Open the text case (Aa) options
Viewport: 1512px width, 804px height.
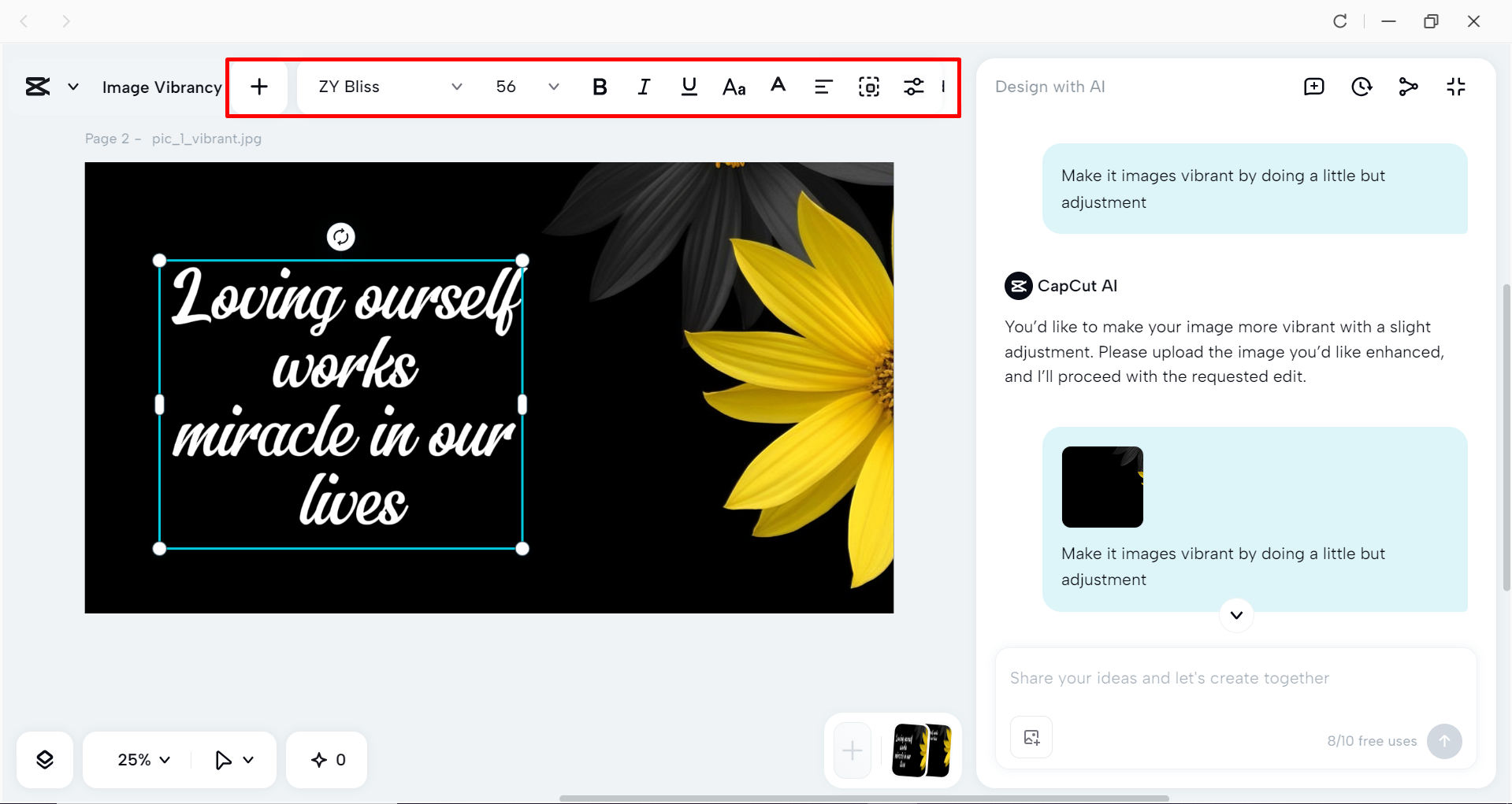(733, 87)
